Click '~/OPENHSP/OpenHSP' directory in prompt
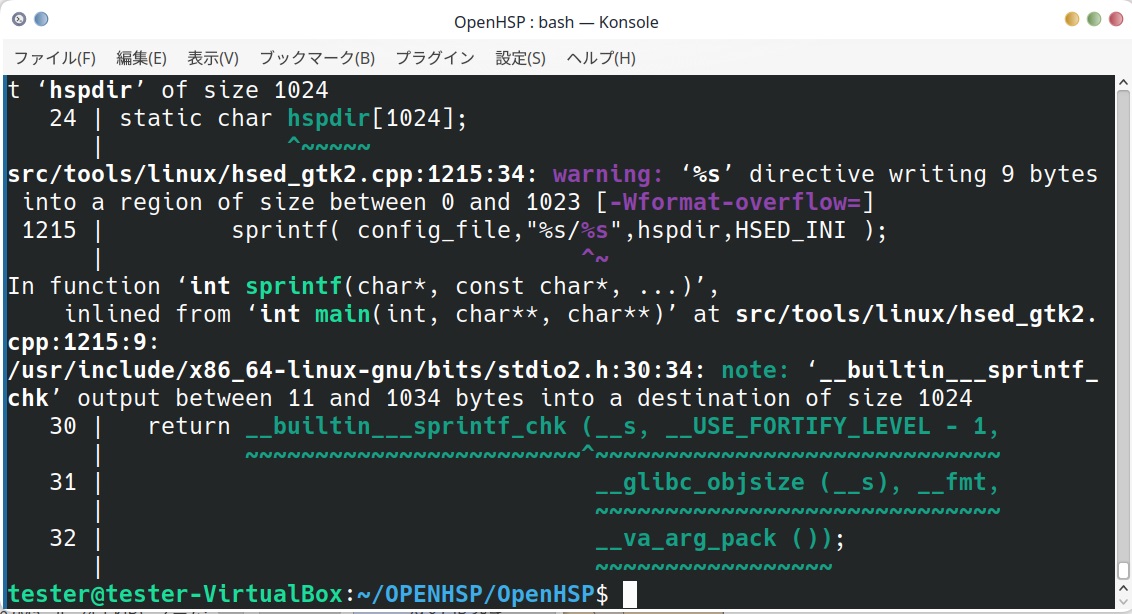This screenshot has height=614, width=1132. 476,594
